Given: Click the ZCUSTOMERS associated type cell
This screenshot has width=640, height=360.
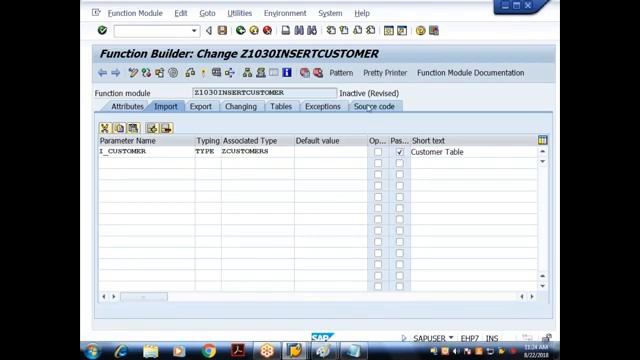Looking at the screenshot, I should point(258,151).
